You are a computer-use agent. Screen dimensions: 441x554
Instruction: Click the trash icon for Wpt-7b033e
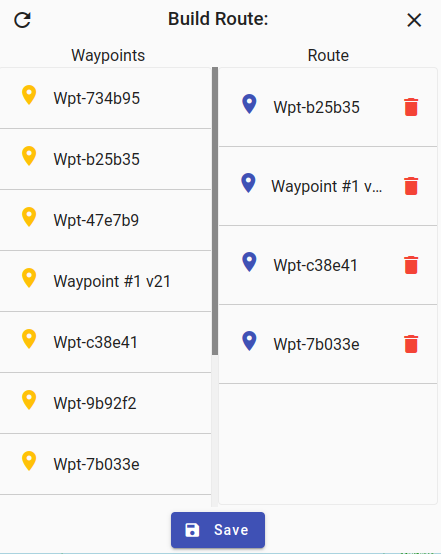[411, 344]
